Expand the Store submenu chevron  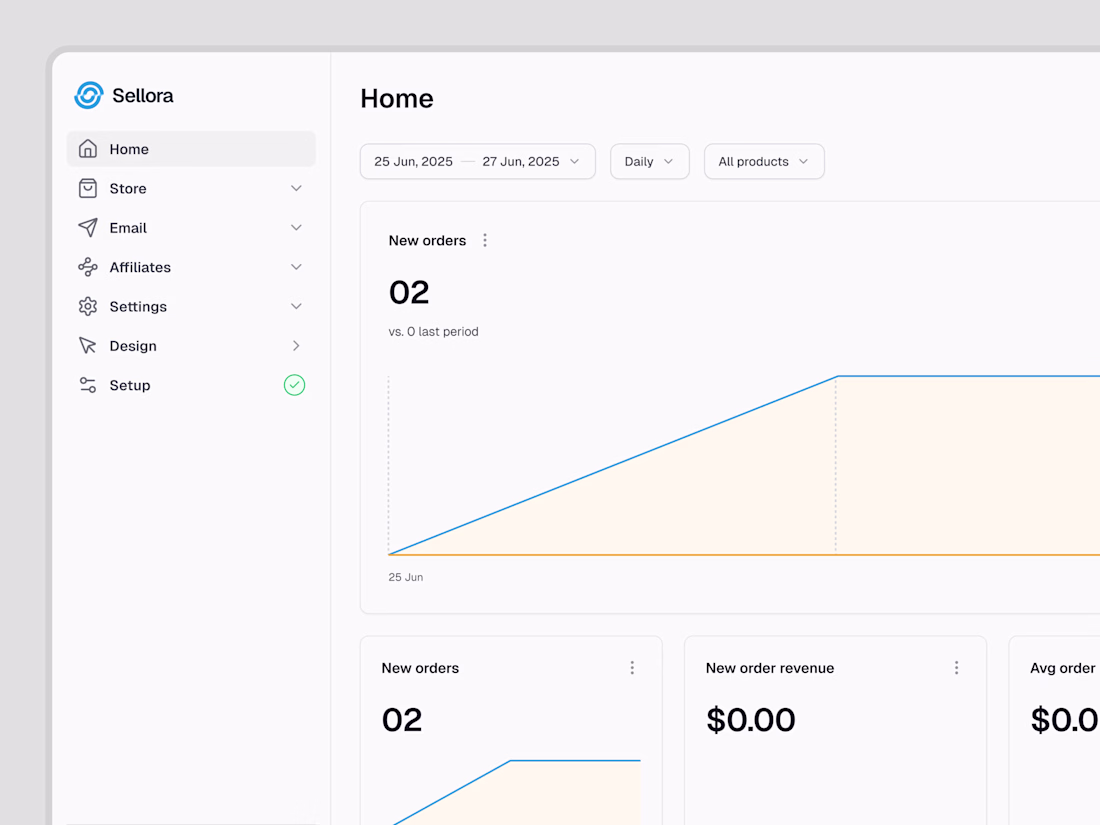[296, 188]
